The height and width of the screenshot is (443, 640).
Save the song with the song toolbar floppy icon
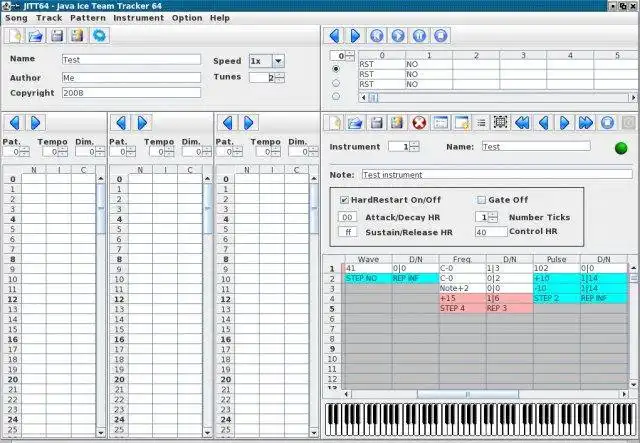click(57, 36)
